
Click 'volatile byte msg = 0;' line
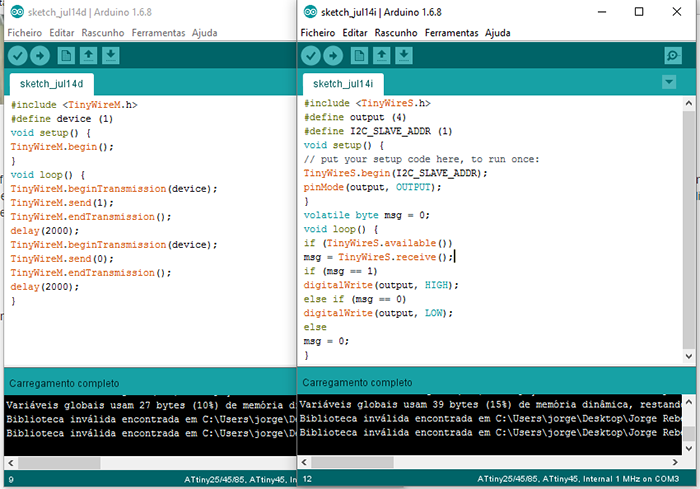click(x=367, y=215)
